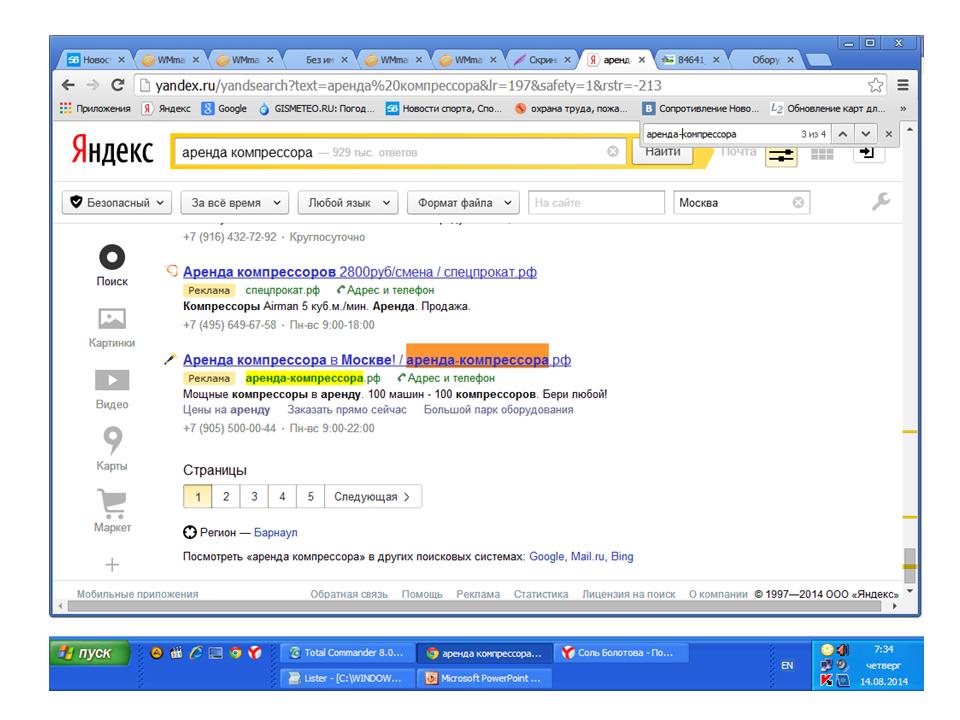Open Yandex search settings sliders icon
The width and height of the screenshot is (960, 720).
click(781, 156)
